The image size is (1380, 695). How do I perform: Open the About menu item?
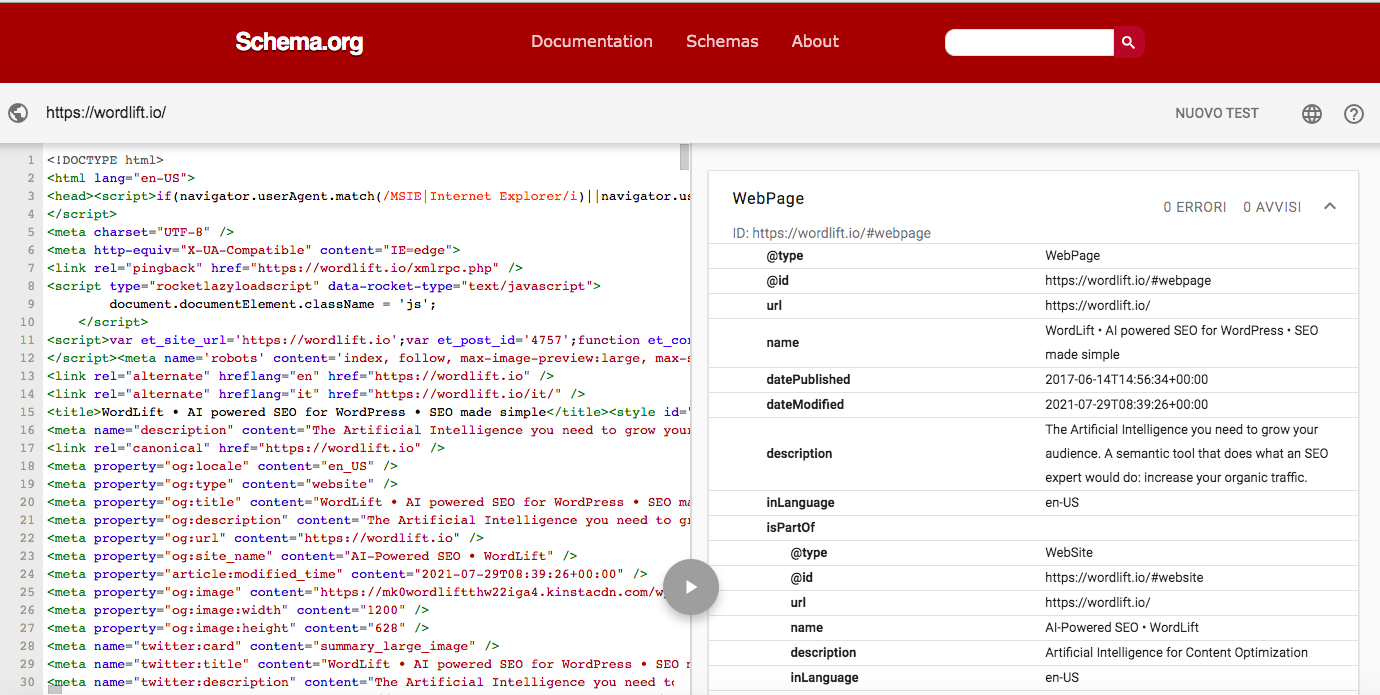(x=815, y=41)
